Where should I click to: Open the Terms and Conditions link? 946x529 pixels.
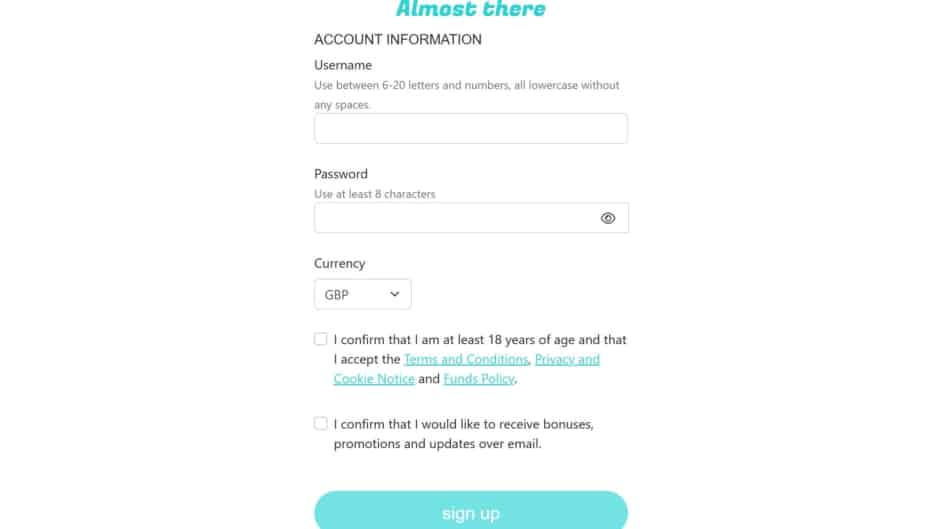tap(466, 359)
